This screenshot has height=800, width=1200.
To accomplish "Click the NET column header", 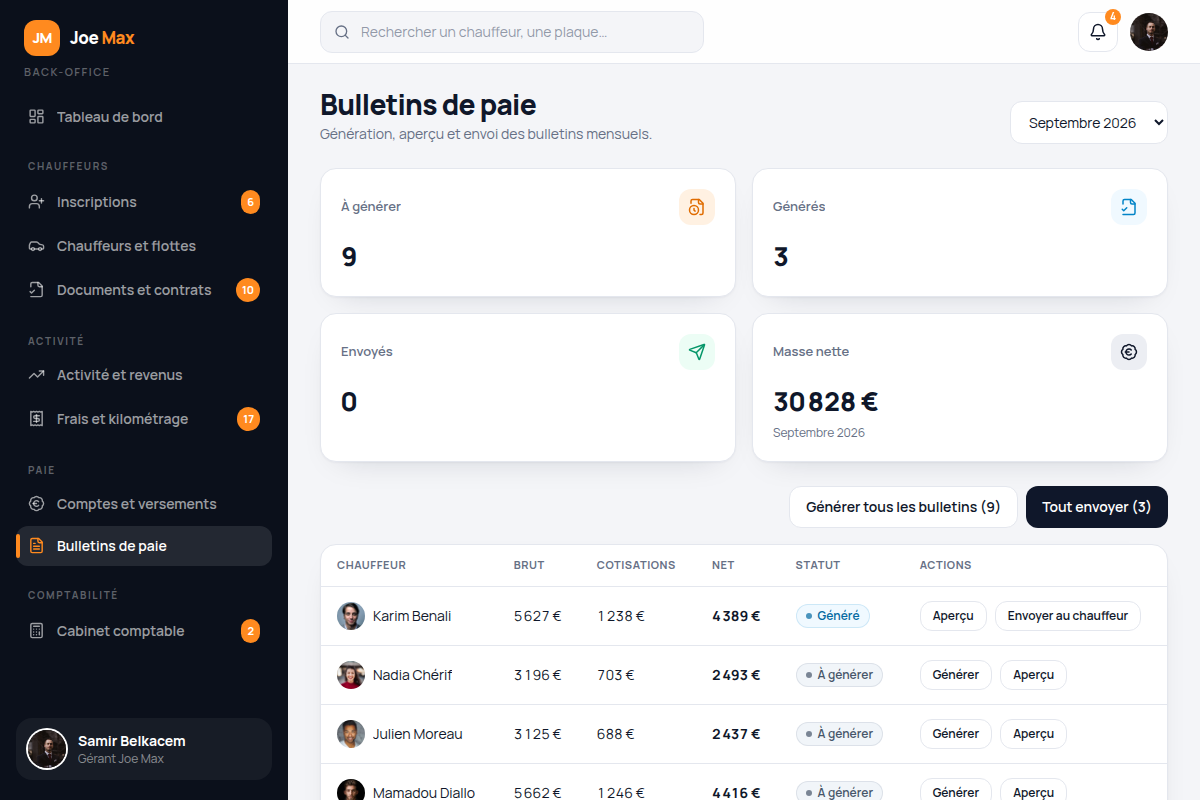I will coord(723,565).
